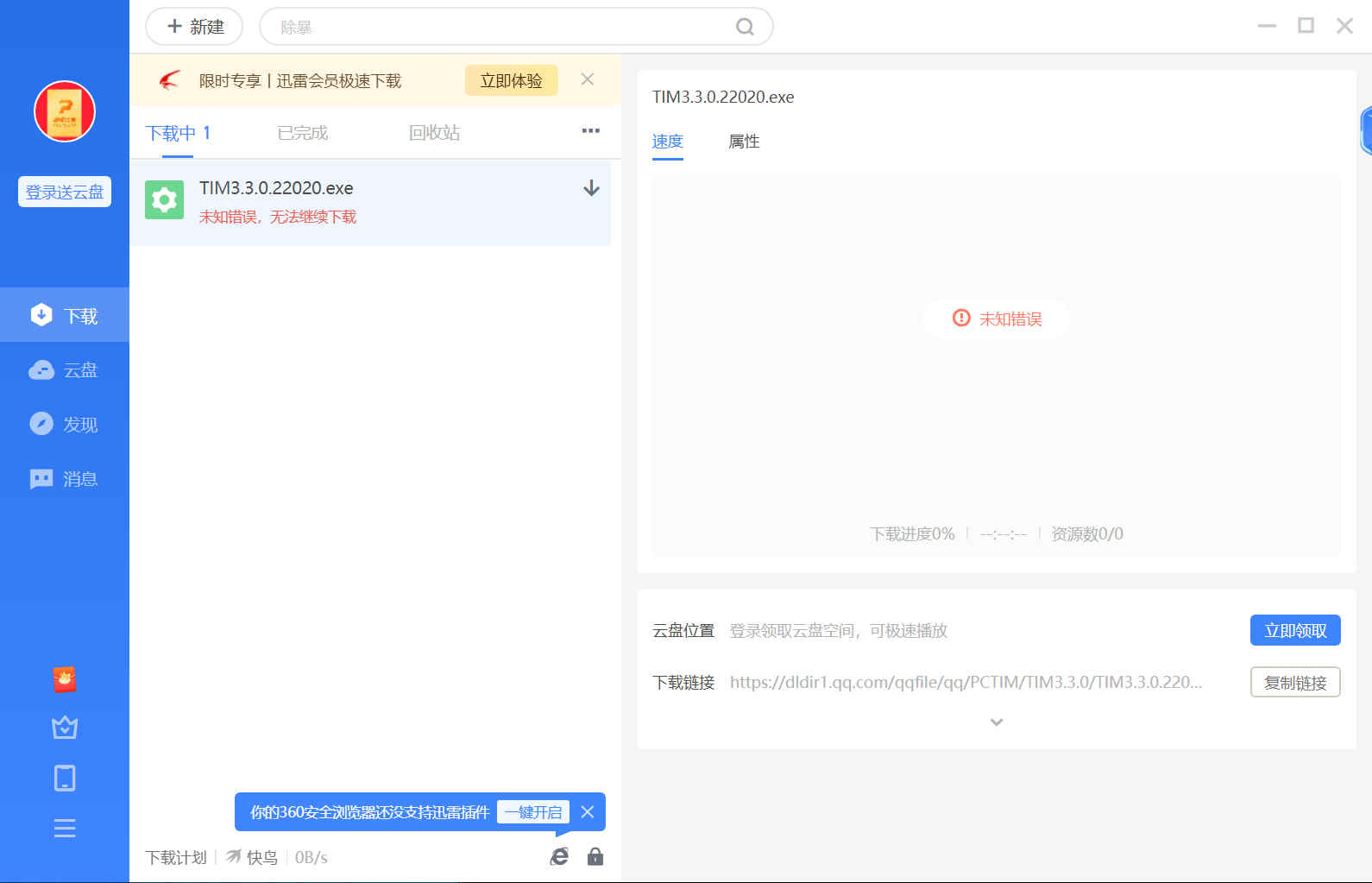The image size is (1372, 883).
Task: Expand the download link details chevron
Action: (997, 722)
